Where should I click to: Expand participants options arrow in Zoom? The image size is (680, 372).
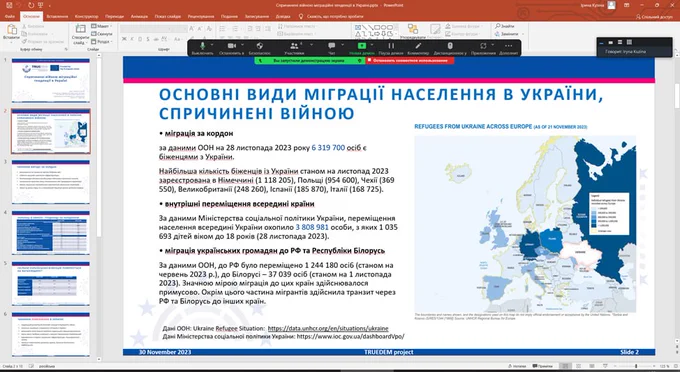312,45
